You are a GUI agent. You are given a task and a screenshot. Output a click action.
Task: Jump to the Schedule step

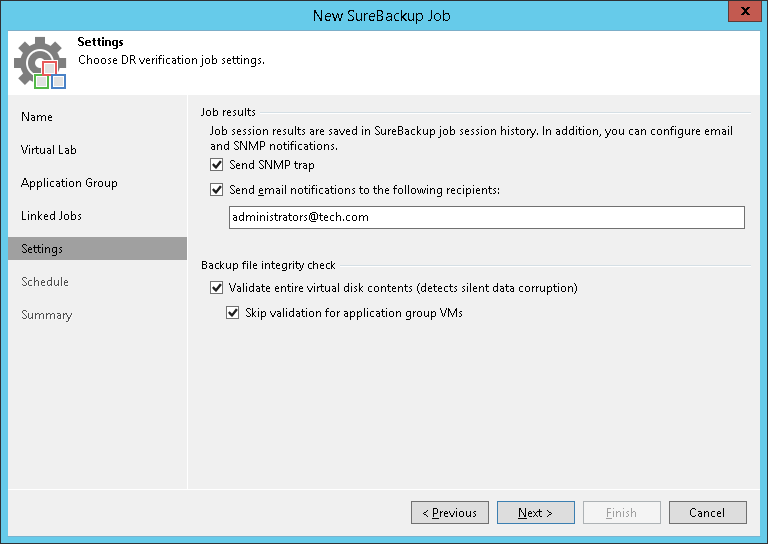tap(45, 282)
